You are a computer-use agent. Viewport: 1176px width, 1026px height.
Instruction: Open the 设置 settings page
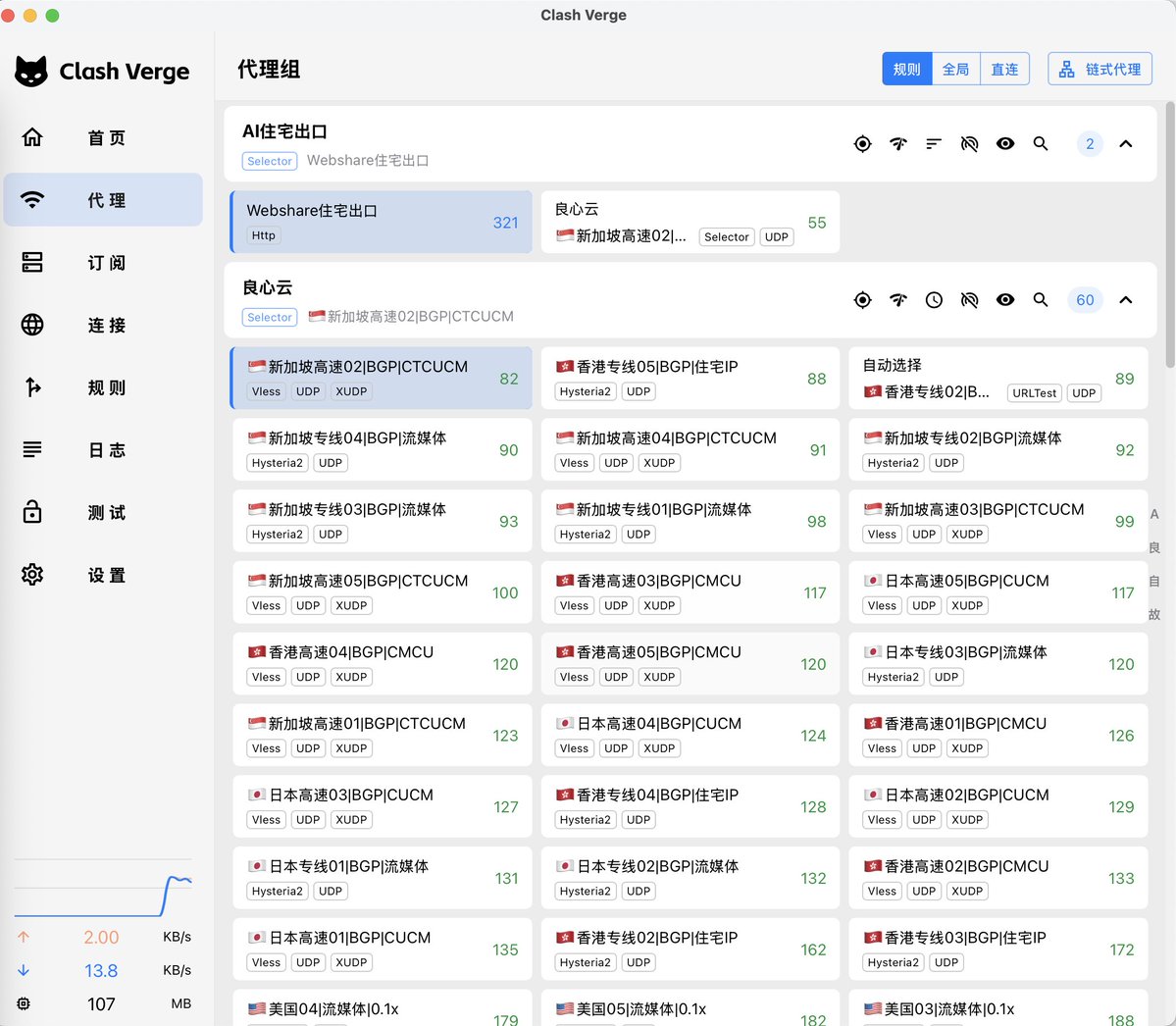[x=103, y=575]
